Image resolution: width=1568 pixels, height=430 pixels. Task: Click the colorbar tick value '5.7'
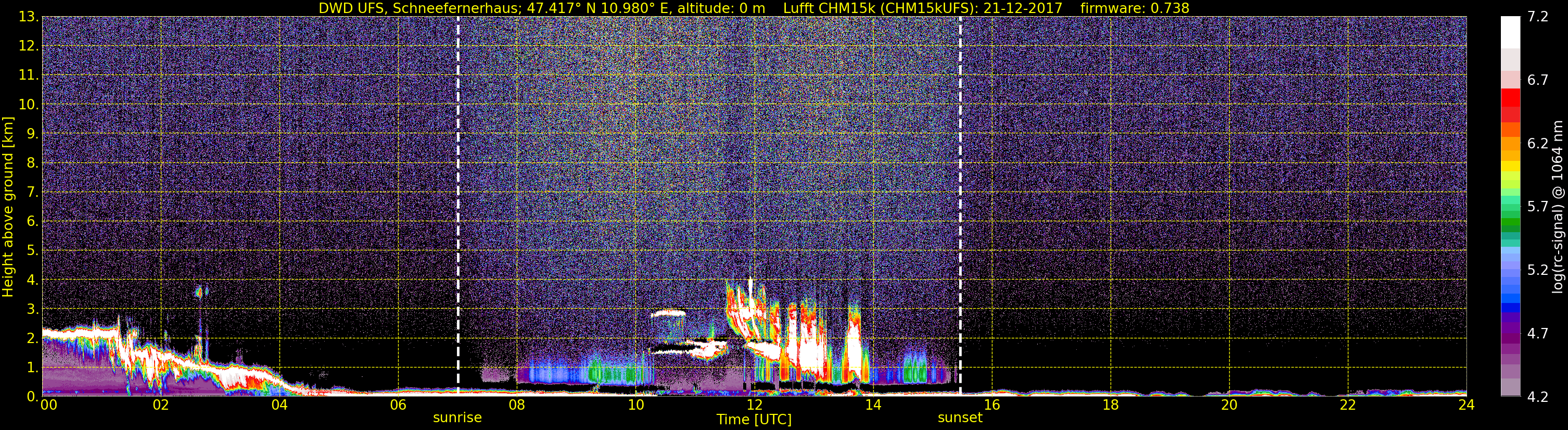[x=1538, y=207]
